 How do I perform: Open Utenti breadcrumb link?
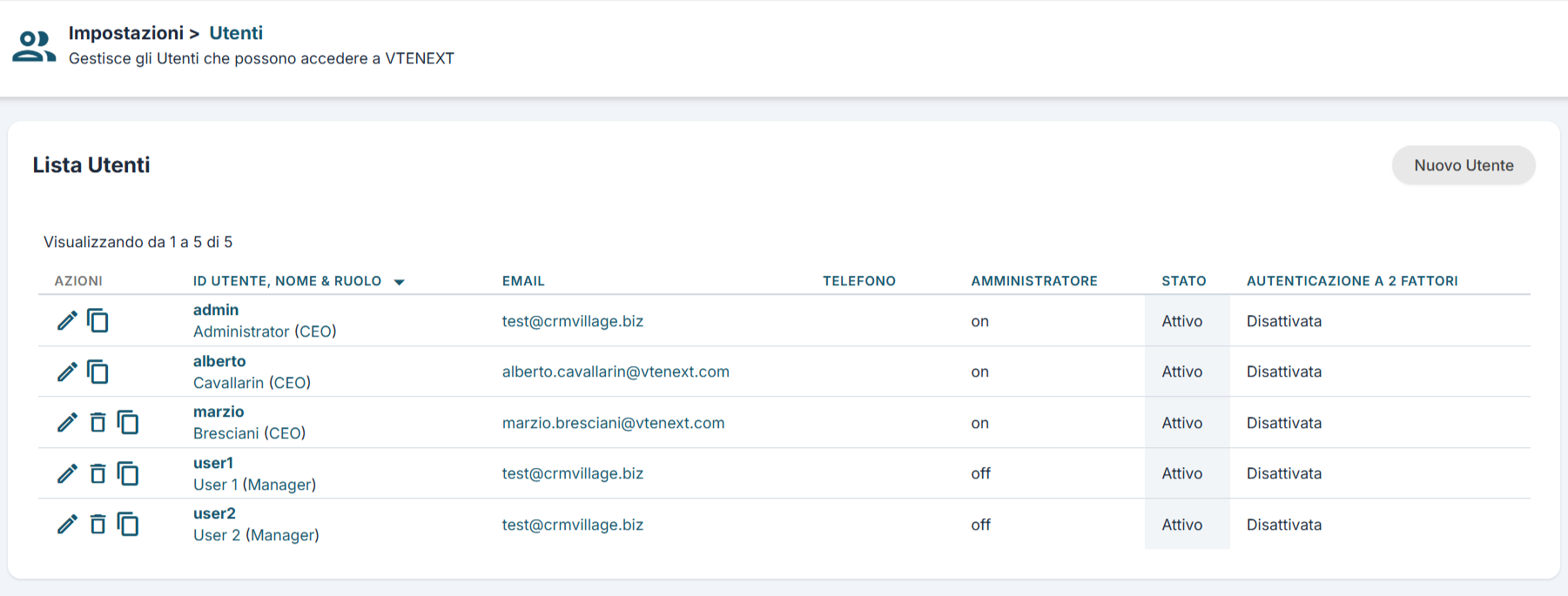click(x=236, y=33)
